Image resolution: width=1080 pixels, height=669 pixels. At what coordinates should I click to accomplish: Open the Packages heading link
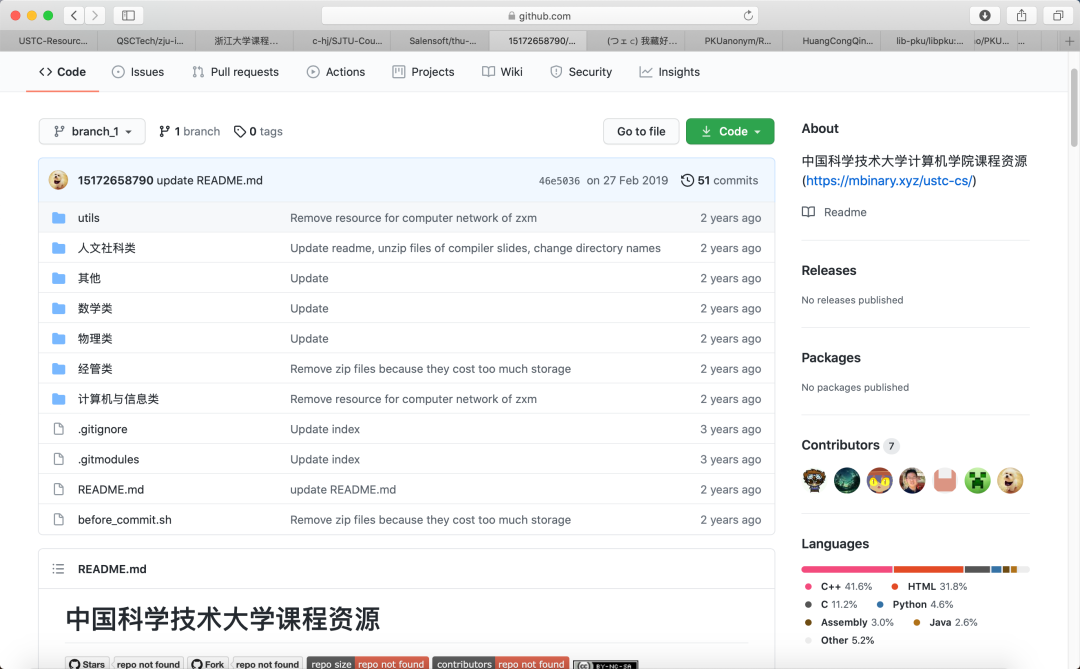[831, 358]
